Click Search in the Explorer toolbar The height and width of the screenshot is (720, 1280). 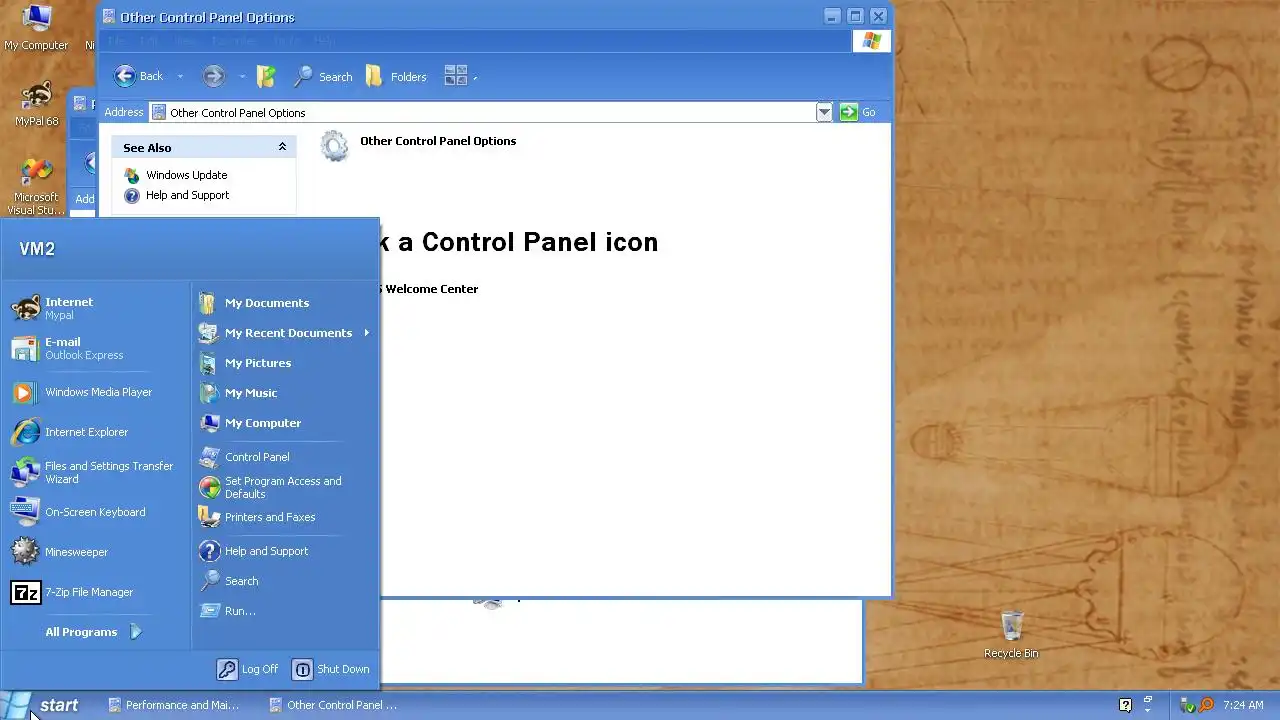coord(323,76)
